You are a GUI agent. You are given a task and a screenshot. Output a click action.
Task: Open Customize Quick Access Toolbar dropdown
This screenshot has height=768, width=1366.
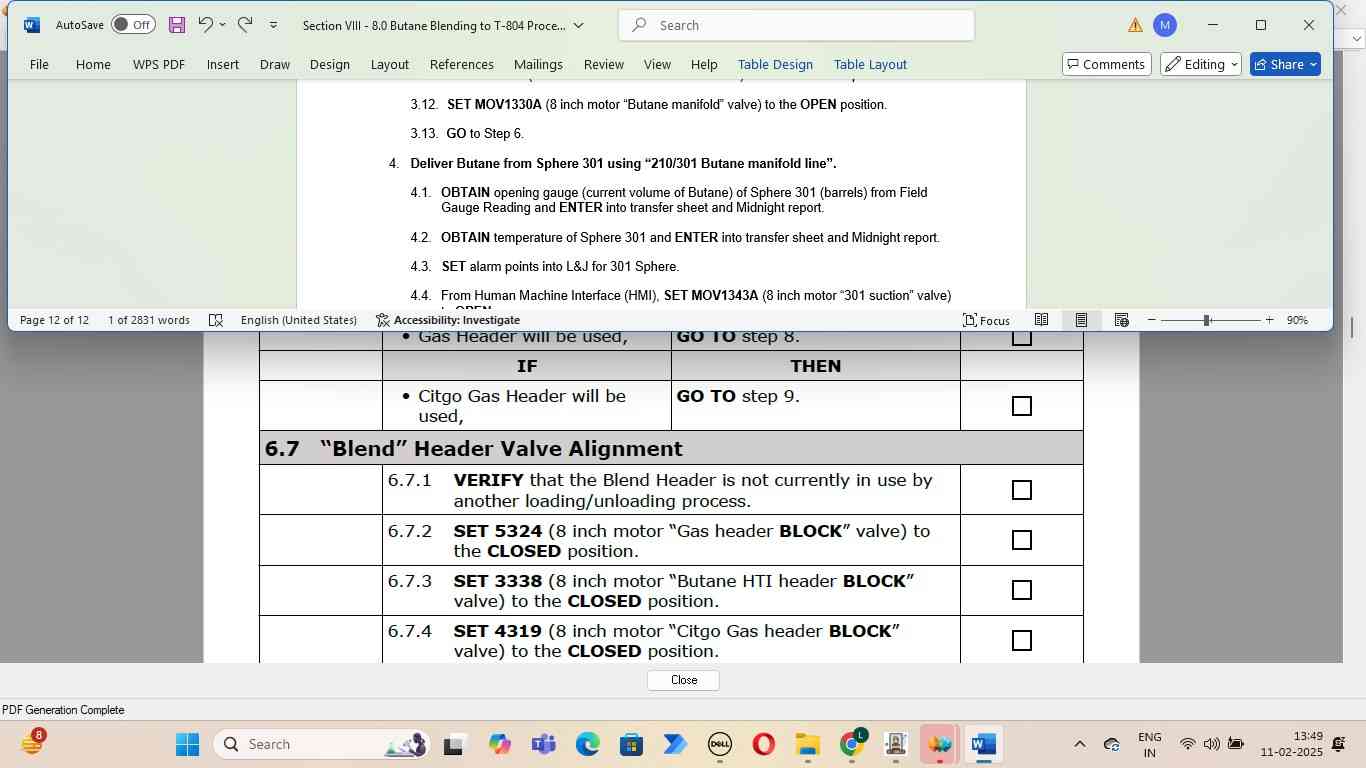click(x=273, y=25)
